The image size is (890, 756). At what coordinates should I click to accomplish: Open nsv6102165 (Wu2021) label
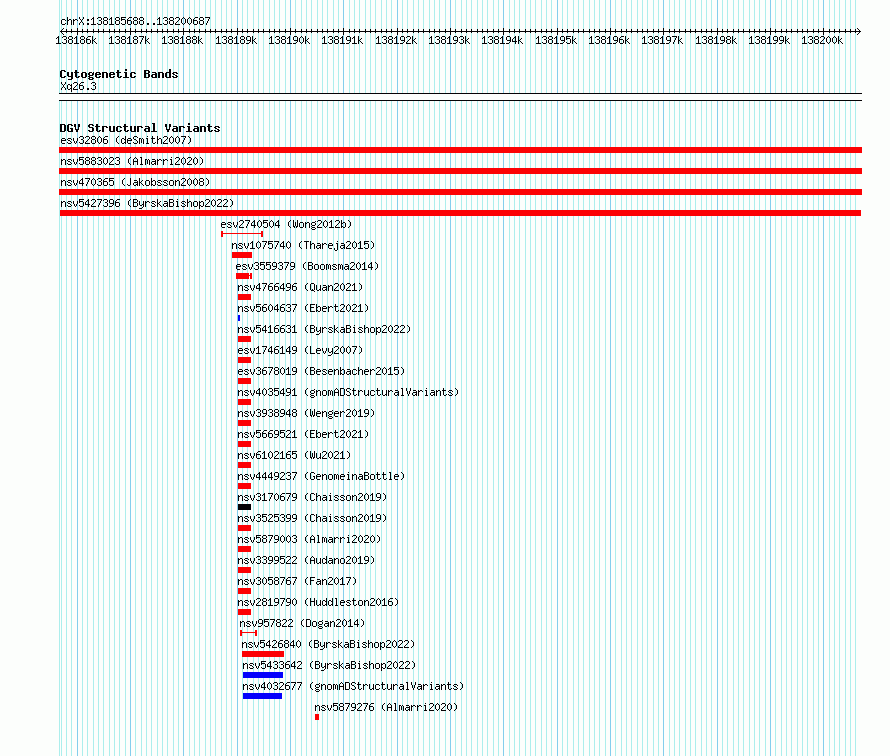tap(294, 455)
